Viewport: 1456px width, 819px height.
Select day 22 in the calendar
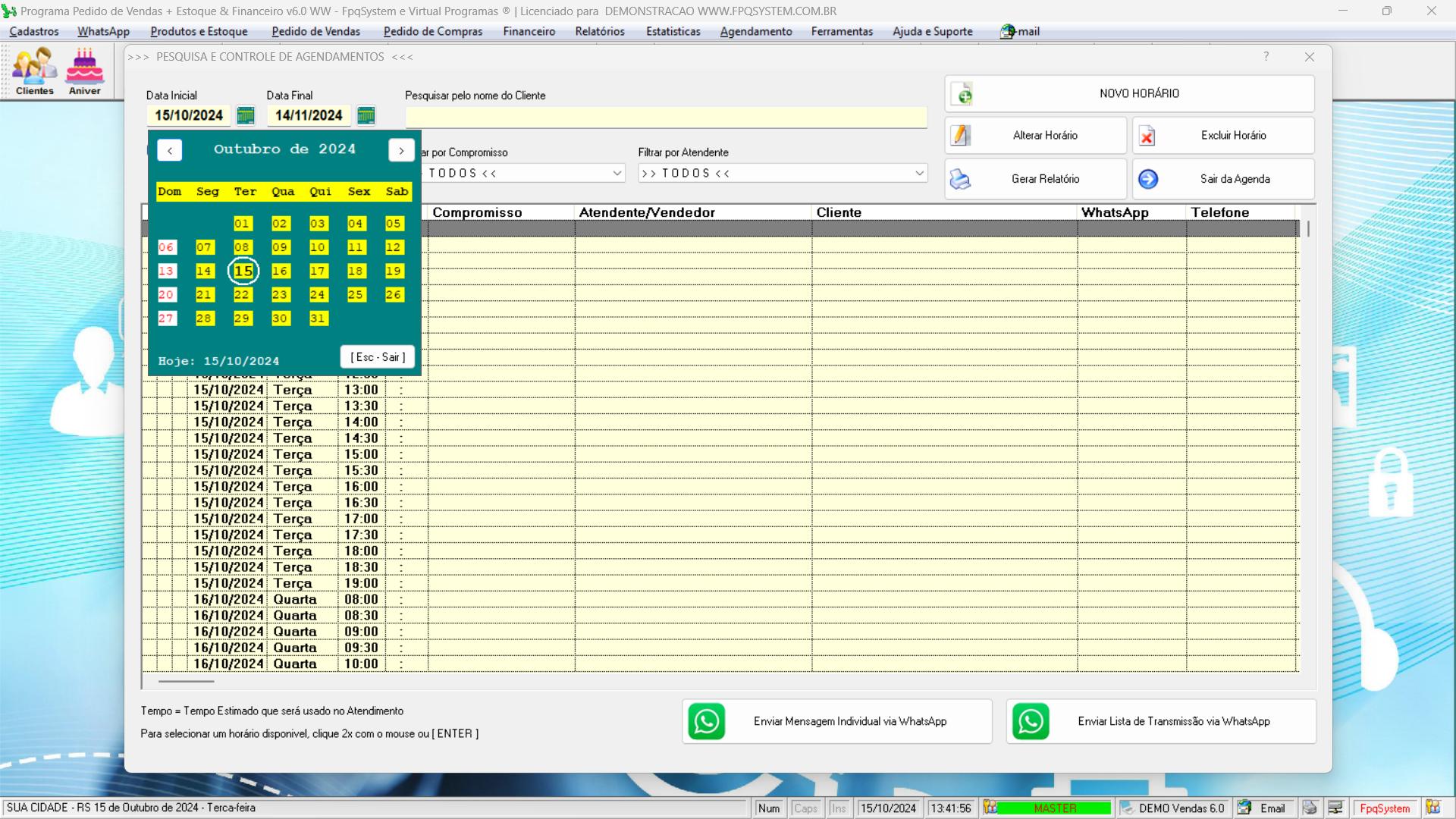(242, 295)
